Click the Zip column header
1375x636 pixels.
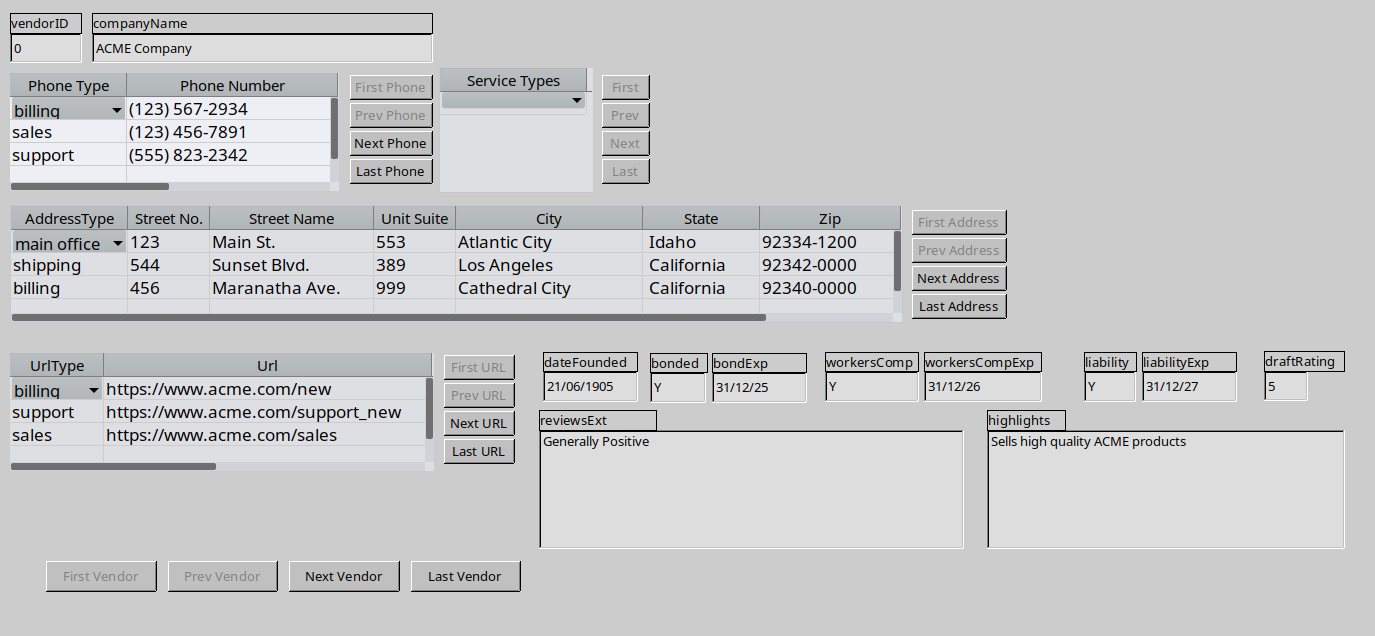tap(830, 219)
